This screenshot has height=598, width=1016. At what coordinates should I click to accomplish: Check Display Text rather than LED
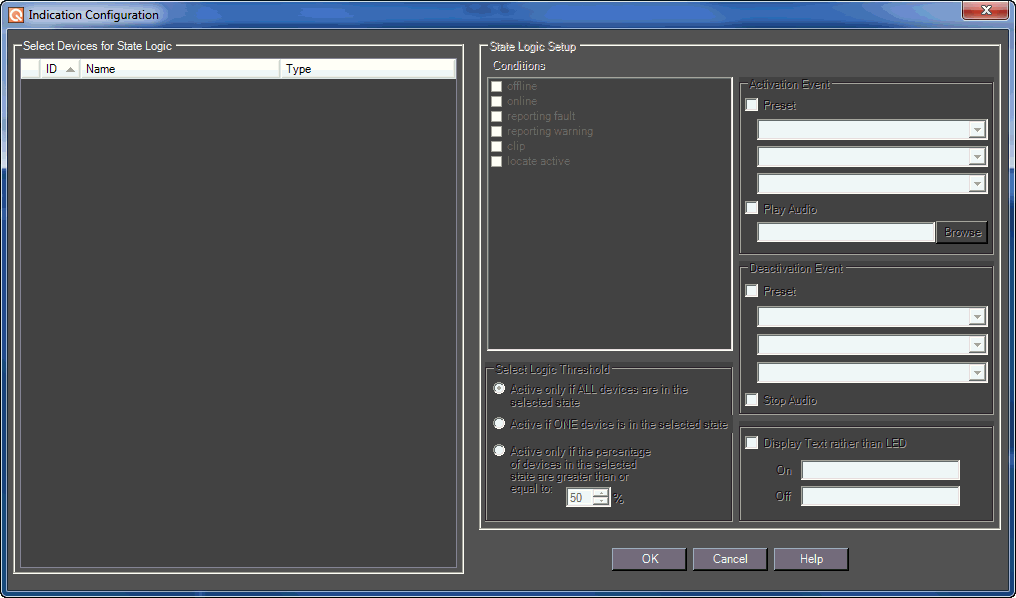752,443
